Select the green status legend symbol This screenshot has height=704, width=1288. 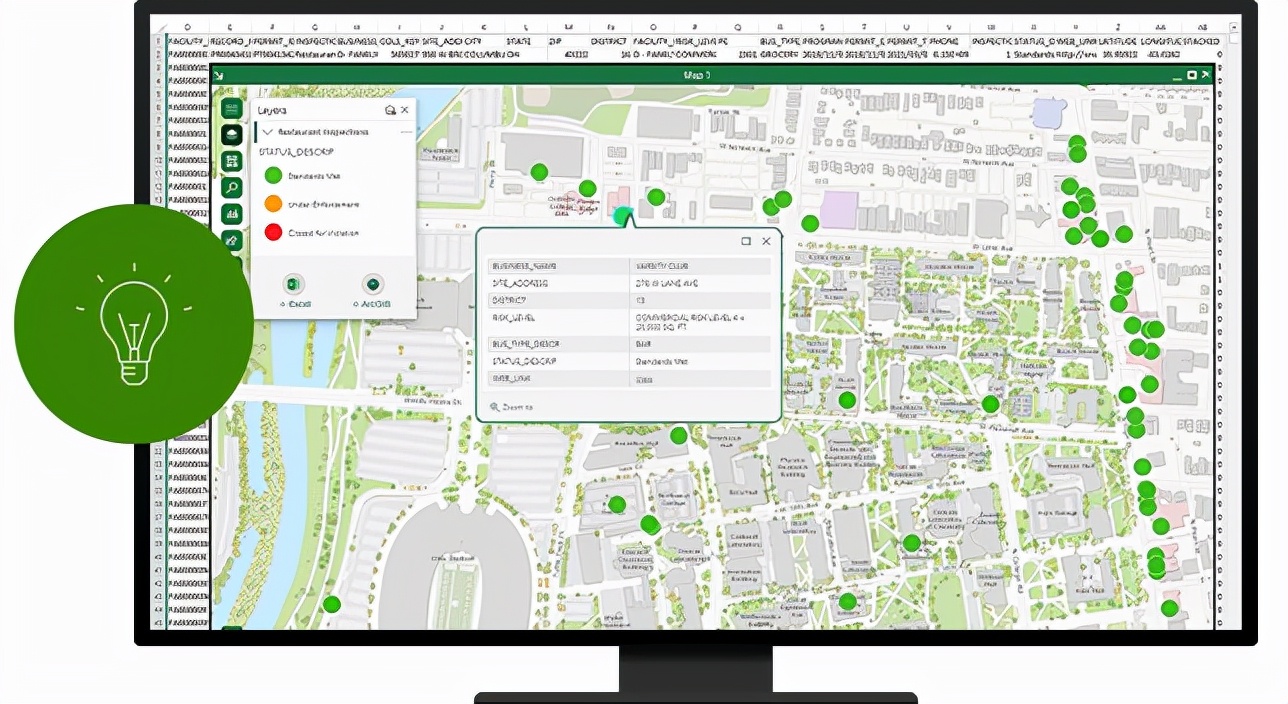click(273, 176)
